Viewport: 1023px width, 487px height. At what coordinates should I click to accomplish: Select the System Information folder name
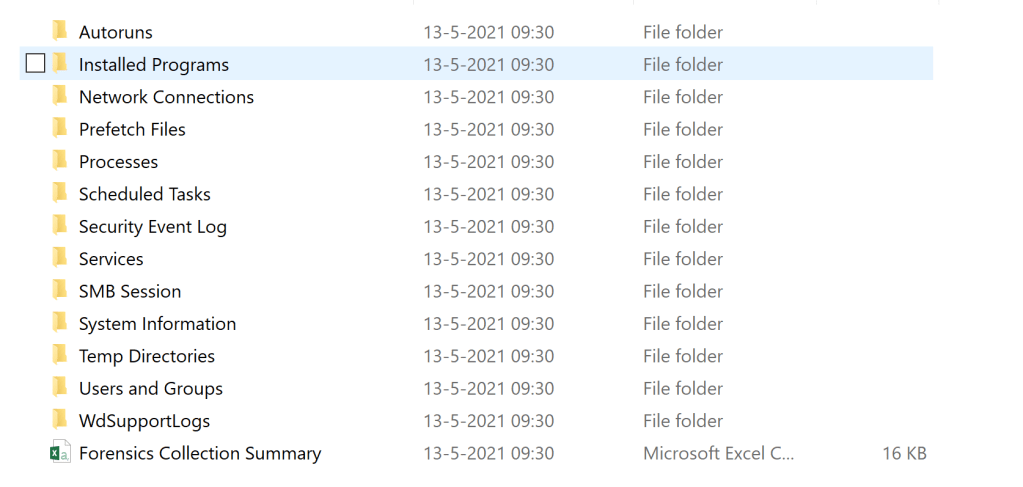pos(157,323)
